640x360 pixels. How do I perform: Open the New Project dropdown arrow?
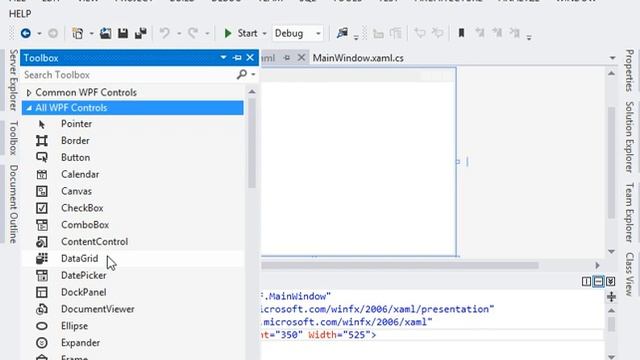pyautogui.click(x=91, y=33)
